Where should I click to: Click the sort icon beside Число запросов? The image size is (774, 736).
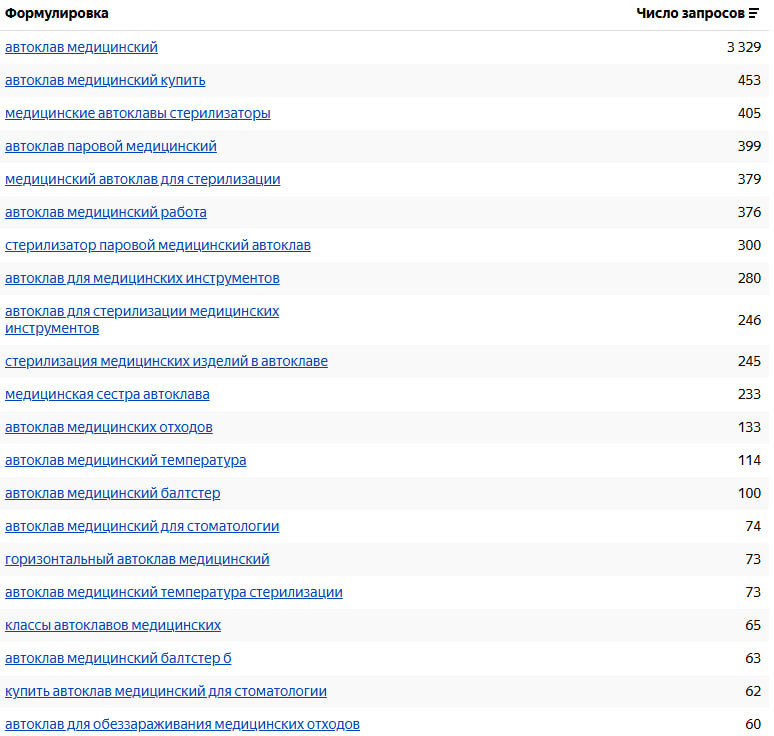point(754,14)
